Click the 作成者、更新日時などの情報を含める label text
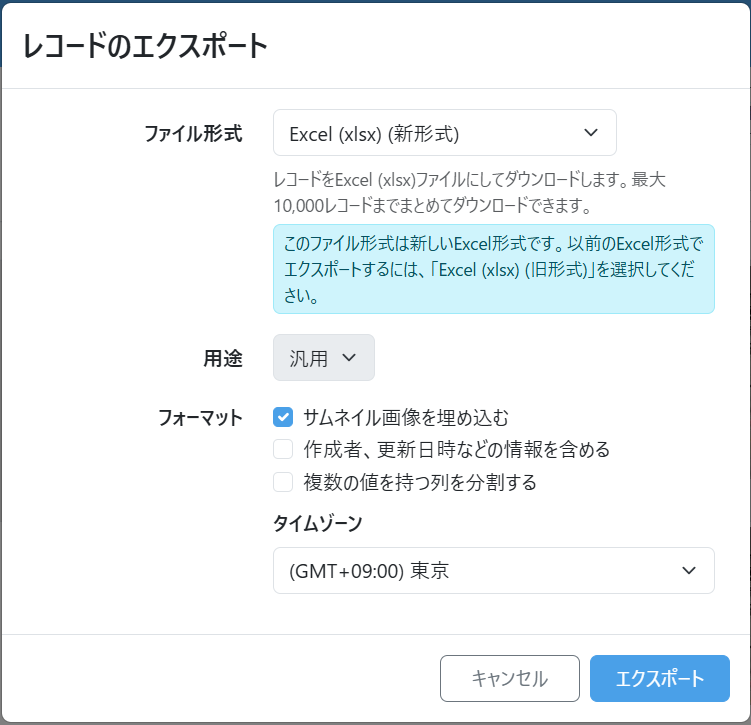This screenshot has height=725, width=751. 456,449
